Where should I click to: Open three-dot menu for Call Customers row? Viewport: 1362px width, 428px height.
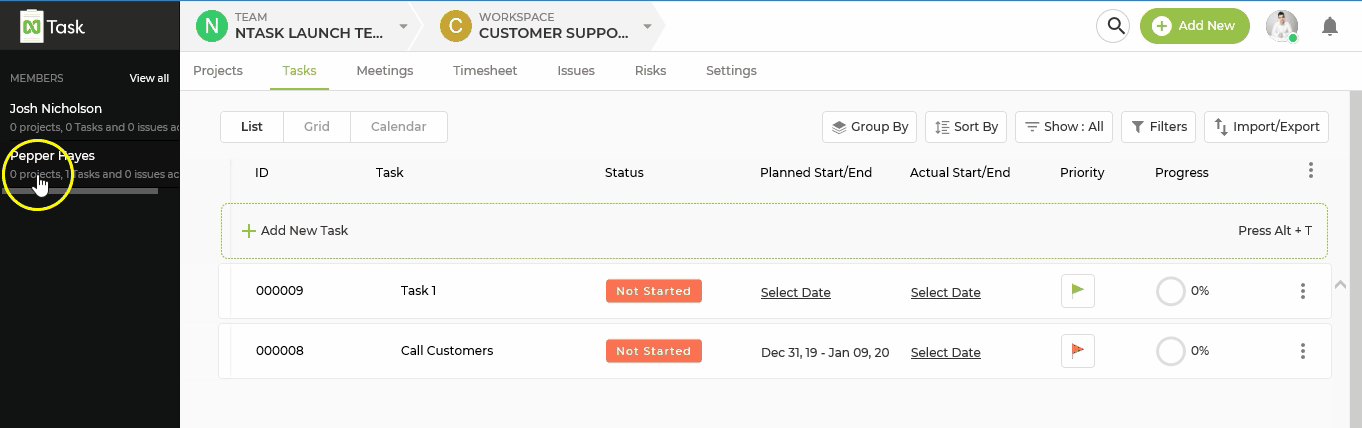tap(1302, 351)
